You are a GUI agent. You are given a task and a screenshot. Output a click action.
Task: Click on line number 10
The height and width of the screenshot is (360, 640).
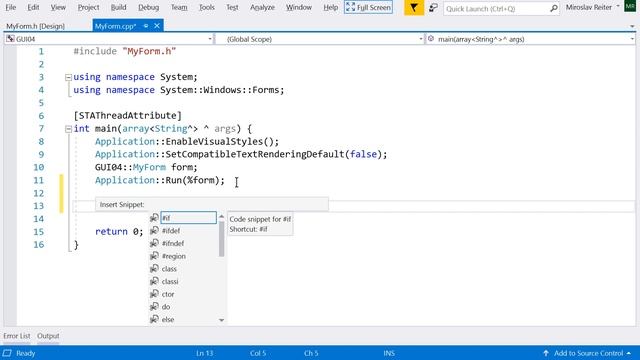(x=39, y=167)
